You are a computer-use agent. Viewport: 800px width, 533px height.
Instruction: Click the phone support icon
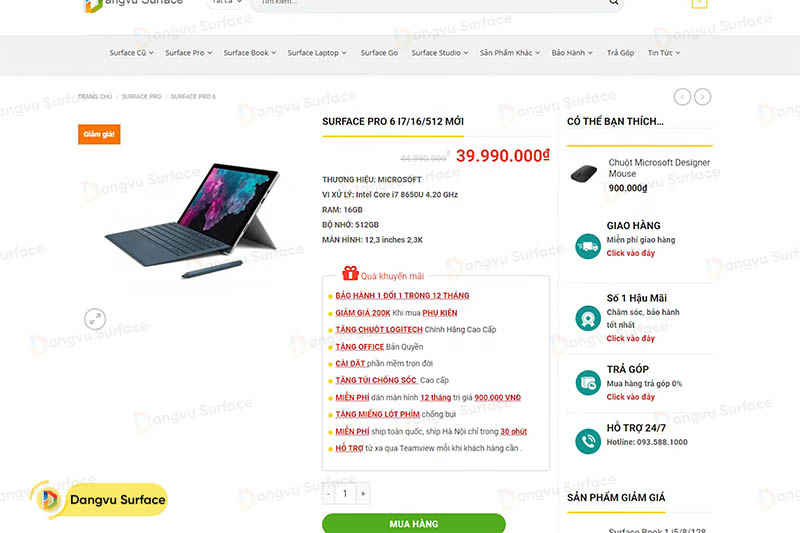tap(588, 441)
